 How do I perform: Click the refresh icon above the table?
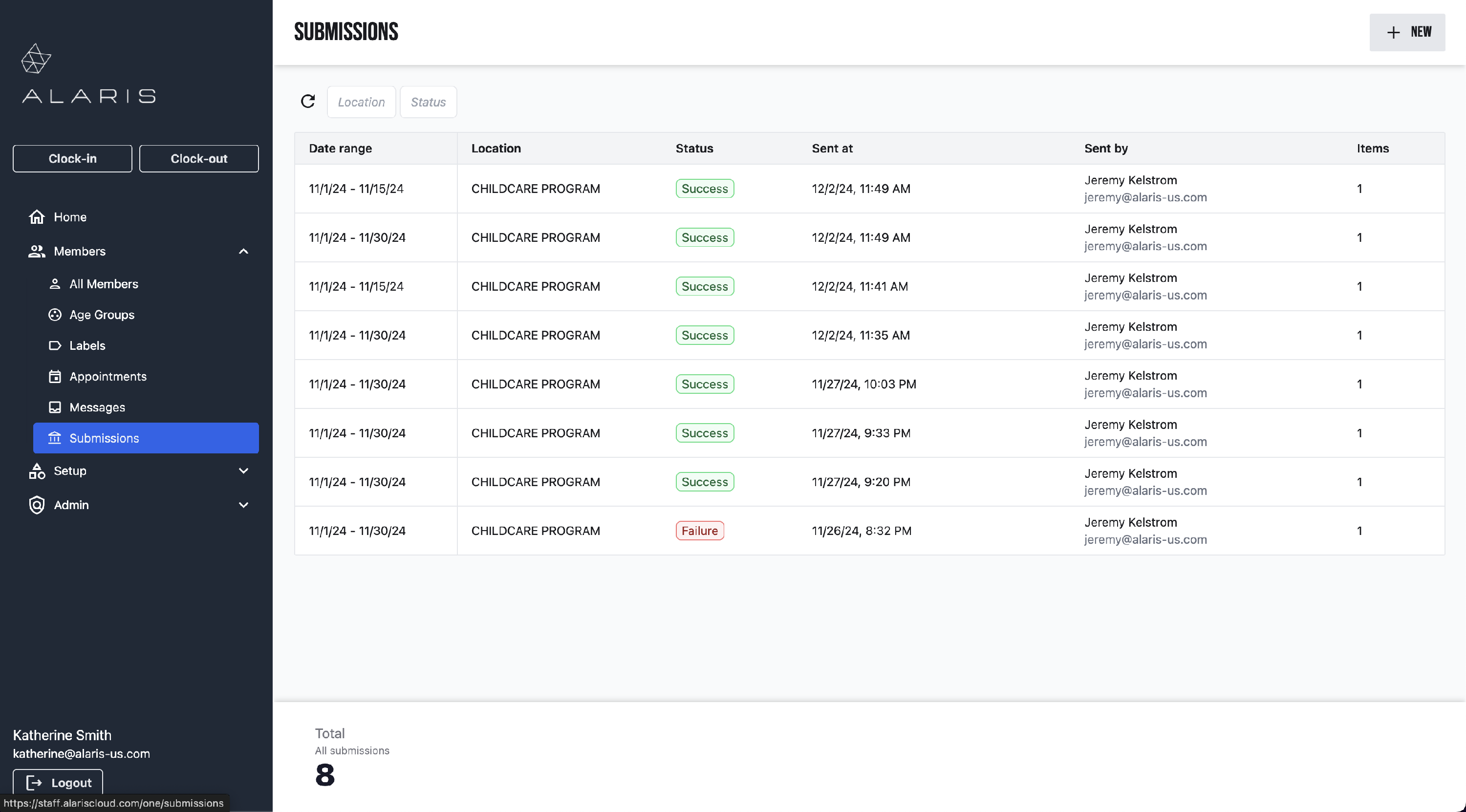click(308, 101)
